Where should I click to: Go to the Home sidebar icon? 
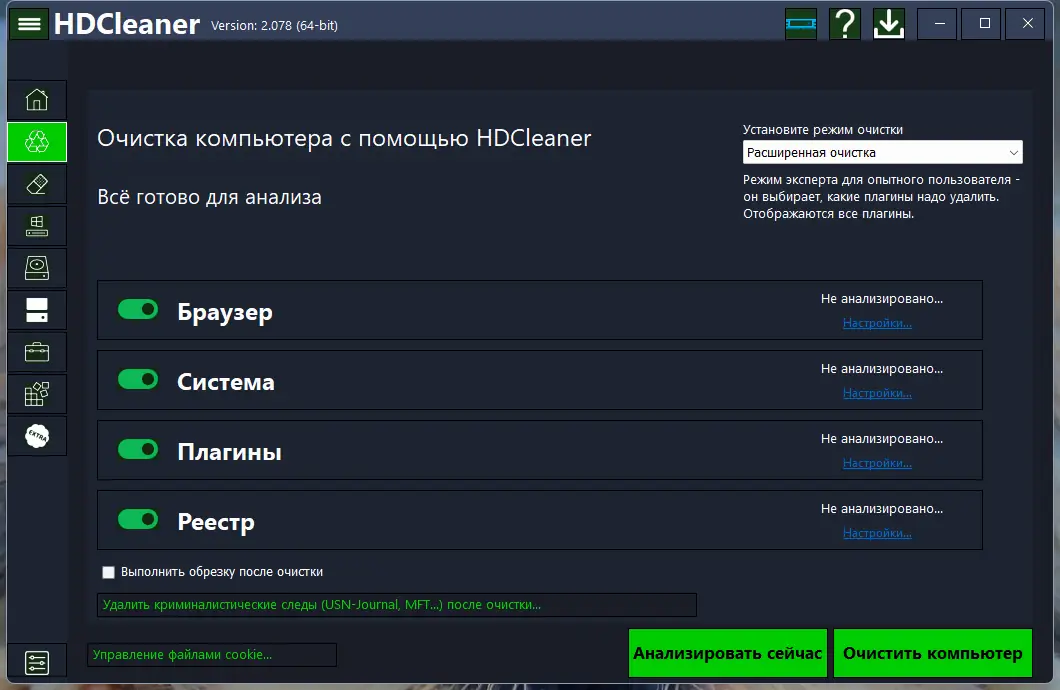tap(37, 100)
